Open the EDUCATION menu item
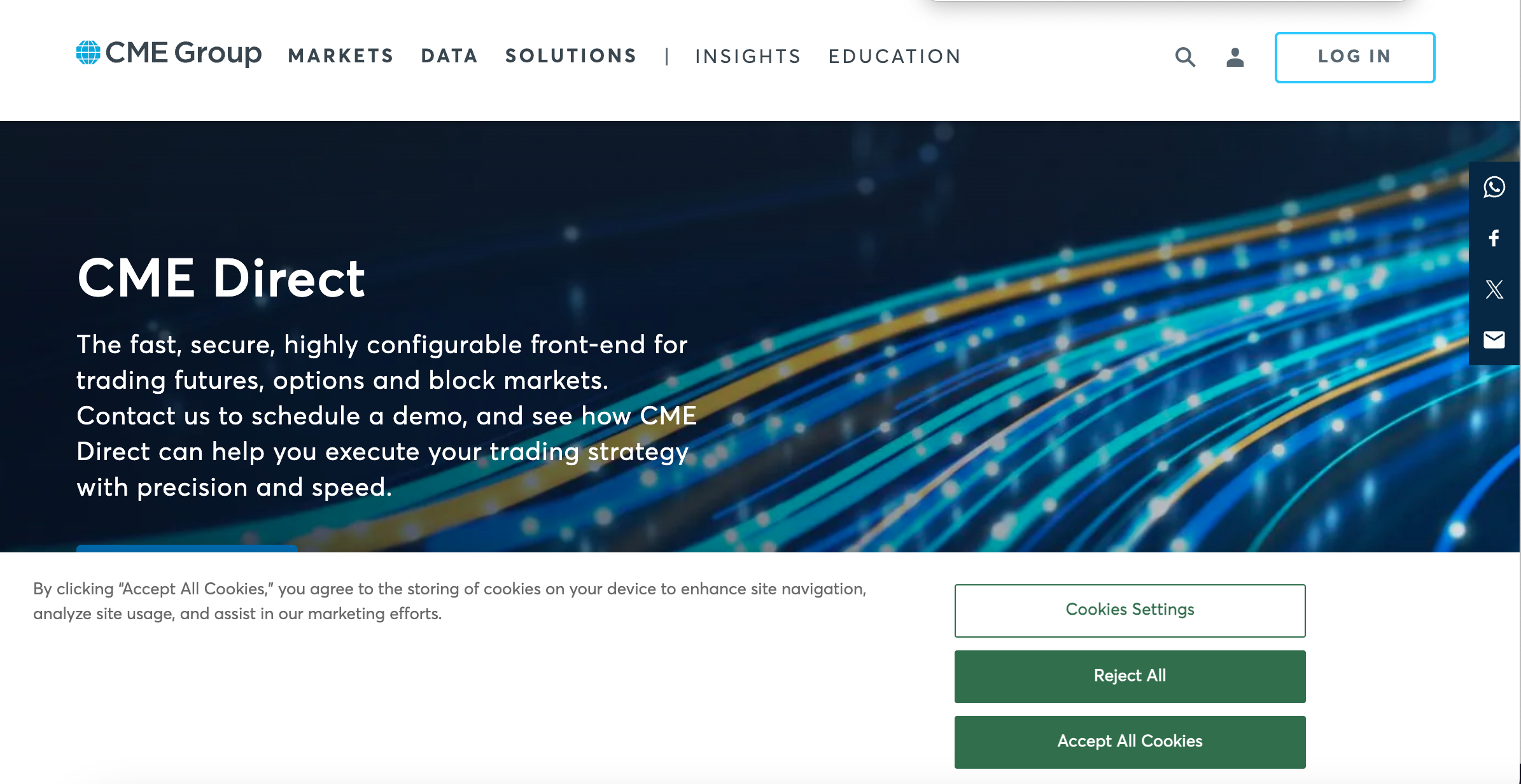1521x784 pixels. [x=894, y=57]
